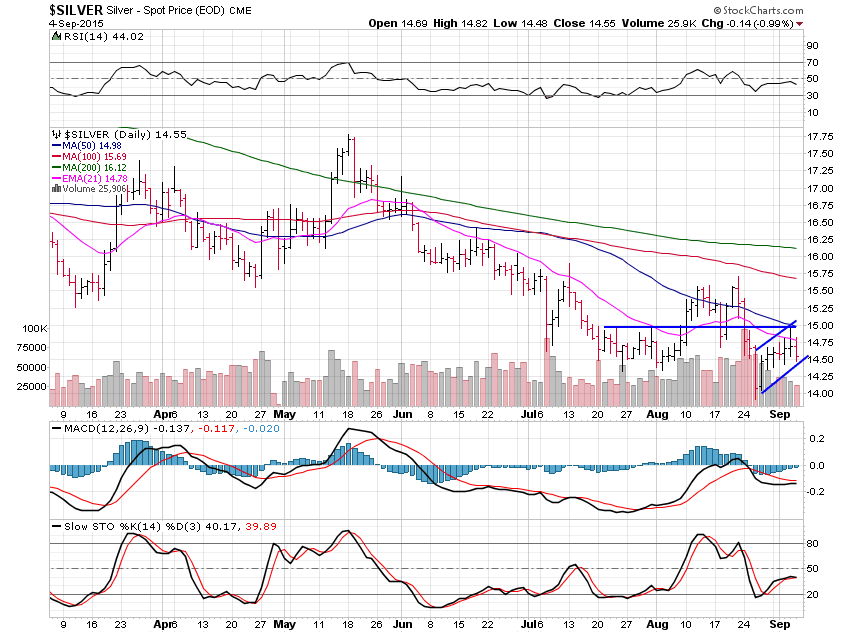Viewport: 850px width, 633px height.
Task: Click the 25000 volume axis label
Action: click(x=32, y=386)
